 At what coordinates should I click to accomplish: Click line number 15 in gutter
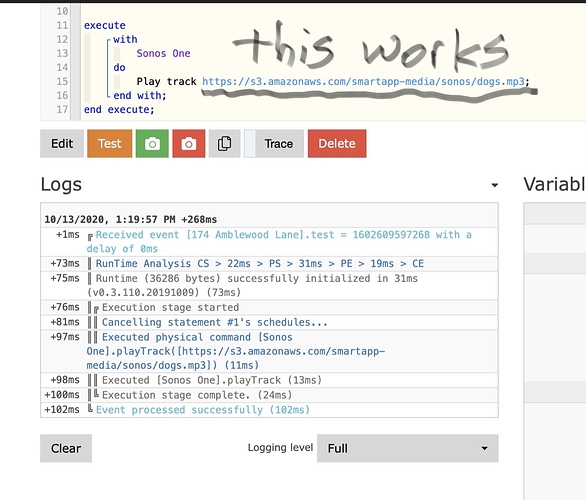click(62, 81)
